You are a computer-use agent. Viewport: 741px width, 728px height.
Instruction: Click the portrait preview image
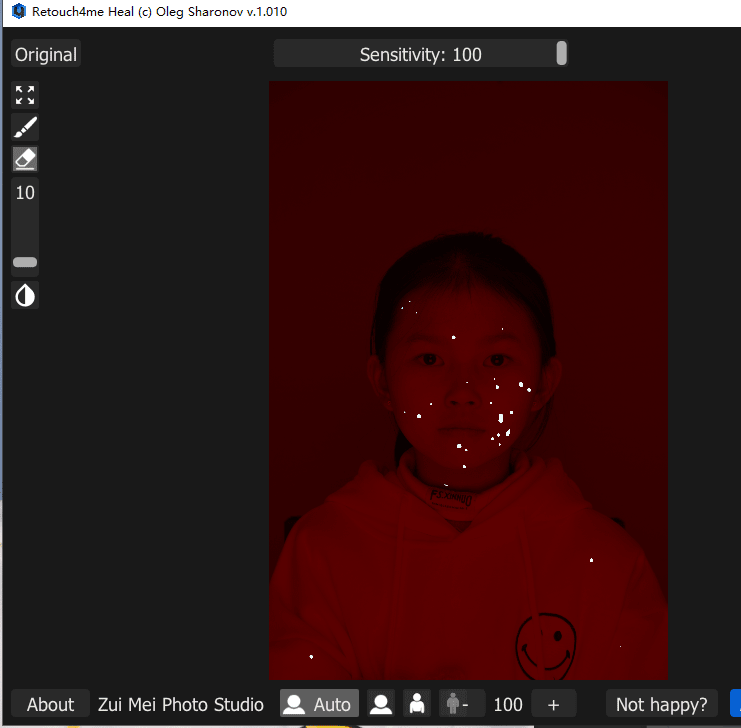click(x=468, y=381)
